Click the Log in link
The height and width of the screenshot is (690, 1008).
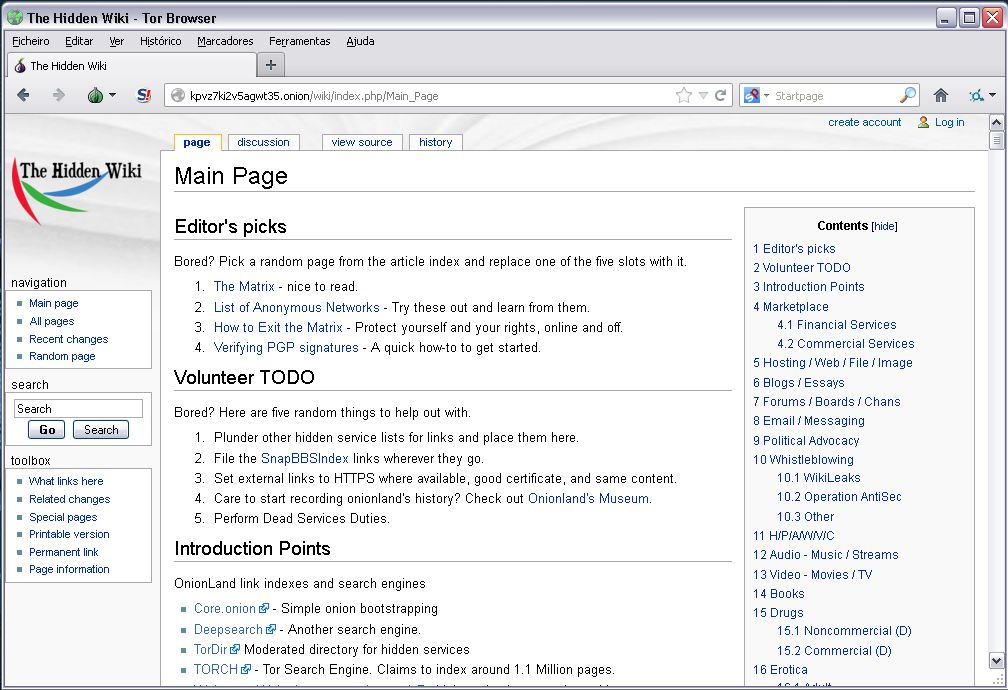(950, 122)
